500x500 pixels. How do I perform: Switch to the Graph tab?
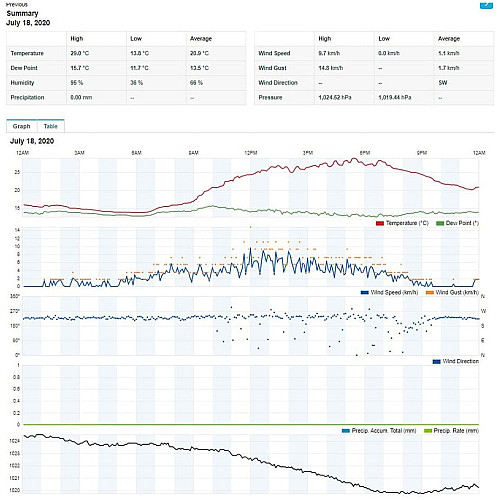pyautogui.click(x=22, y=126)
